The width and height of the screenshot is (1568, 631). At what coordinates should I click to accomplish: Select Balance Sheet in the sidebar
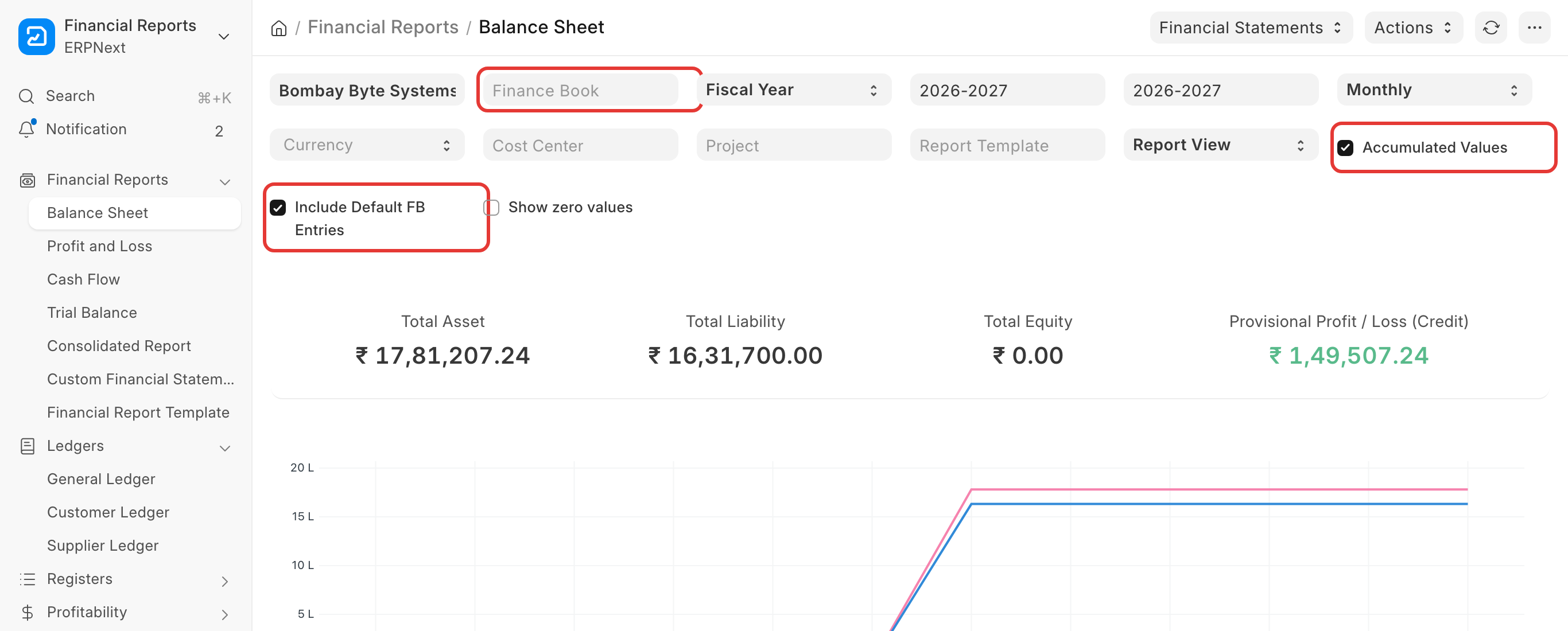(134, 213)
